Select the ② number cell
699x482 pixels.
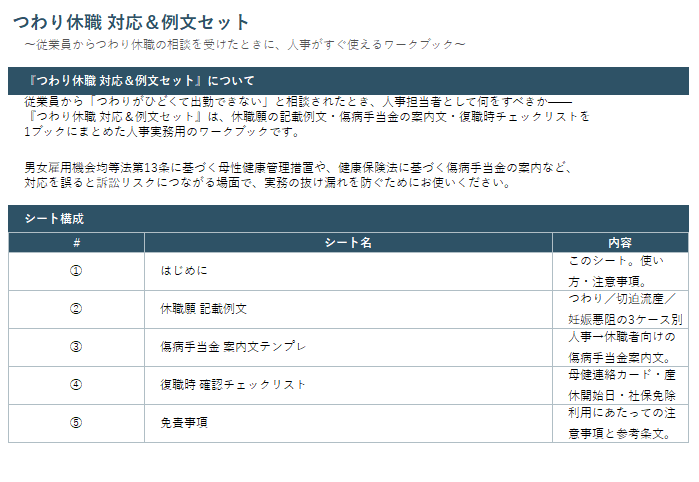point(76,309)
